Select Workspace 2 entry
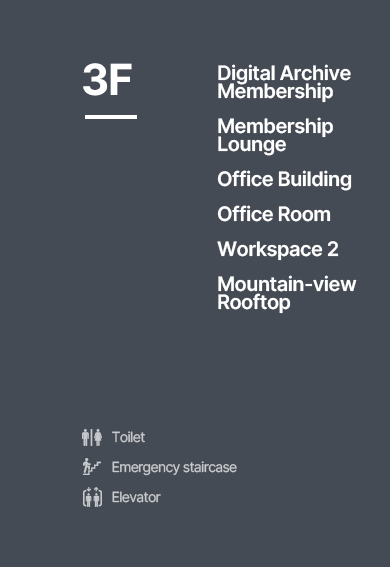The height and width of the screenshot is (567, 390). [278, 249]
